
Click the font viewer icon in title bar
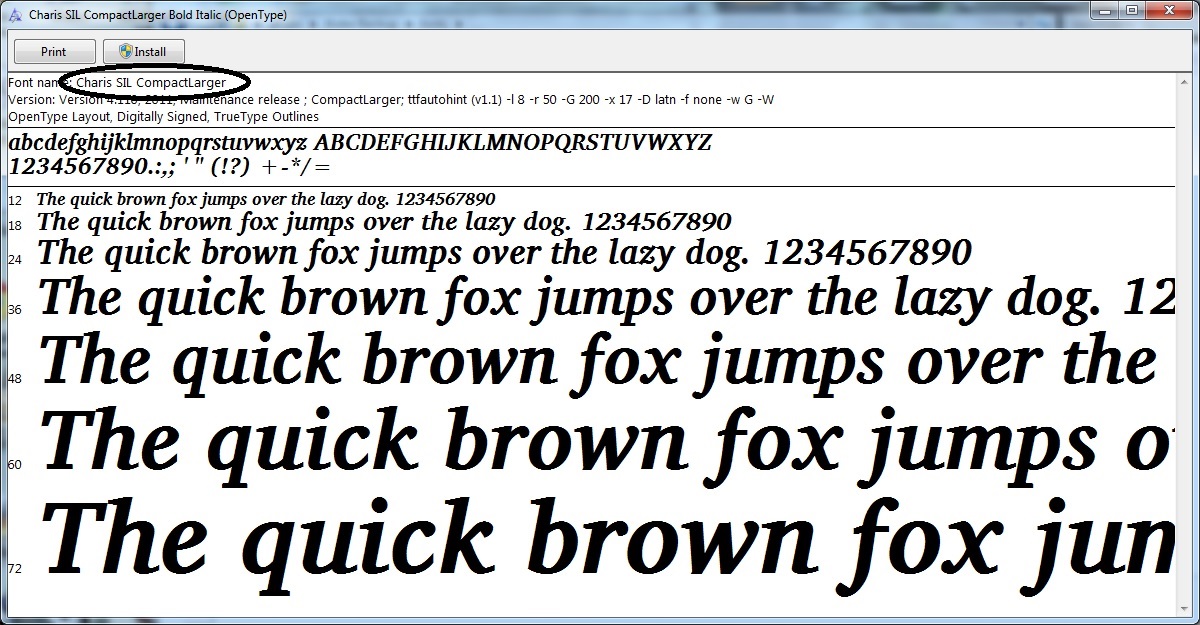click(x=14, y=14)
